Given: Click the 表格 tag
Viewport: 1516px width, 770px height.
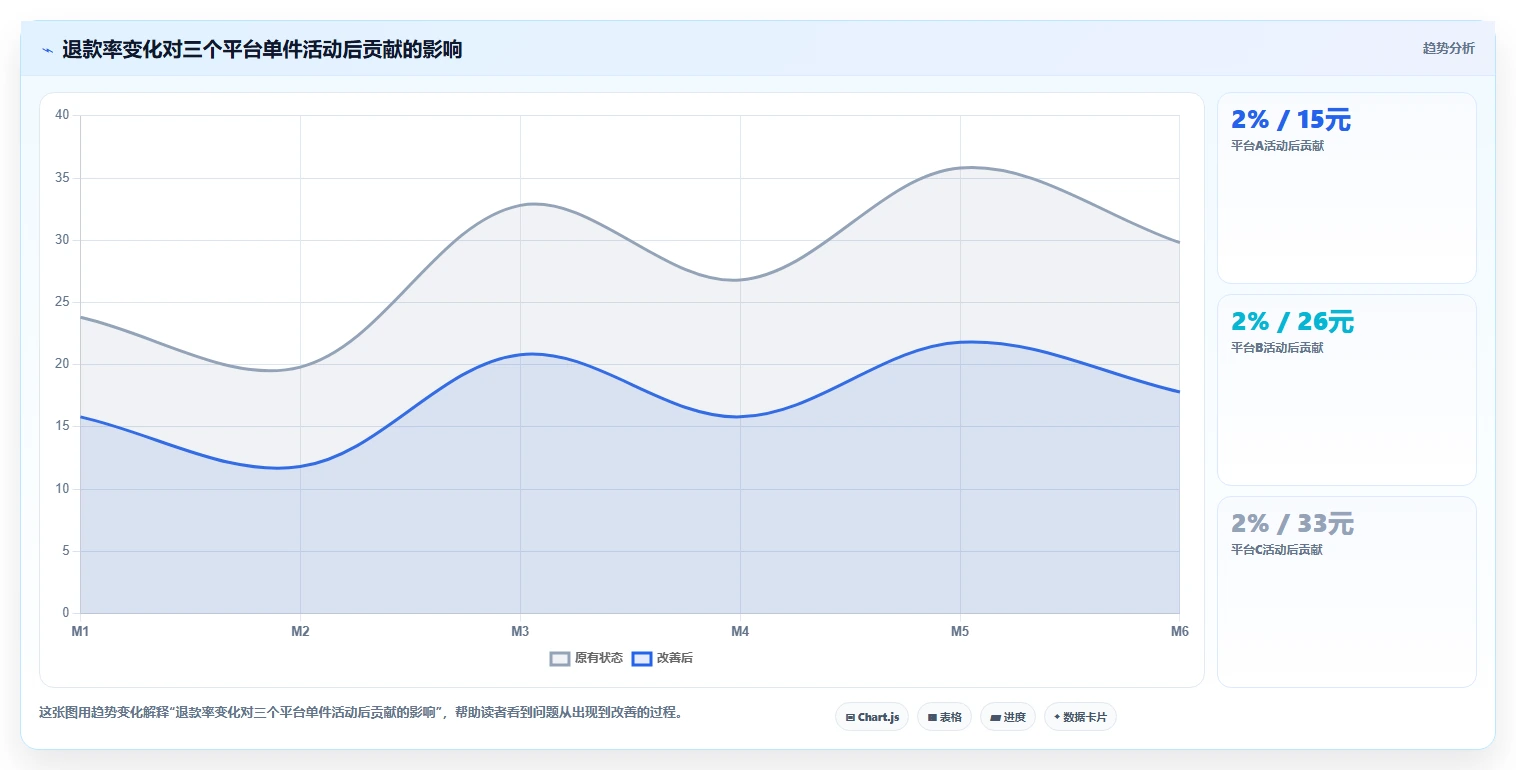Looking at the screenshot, I should [944, 717].
